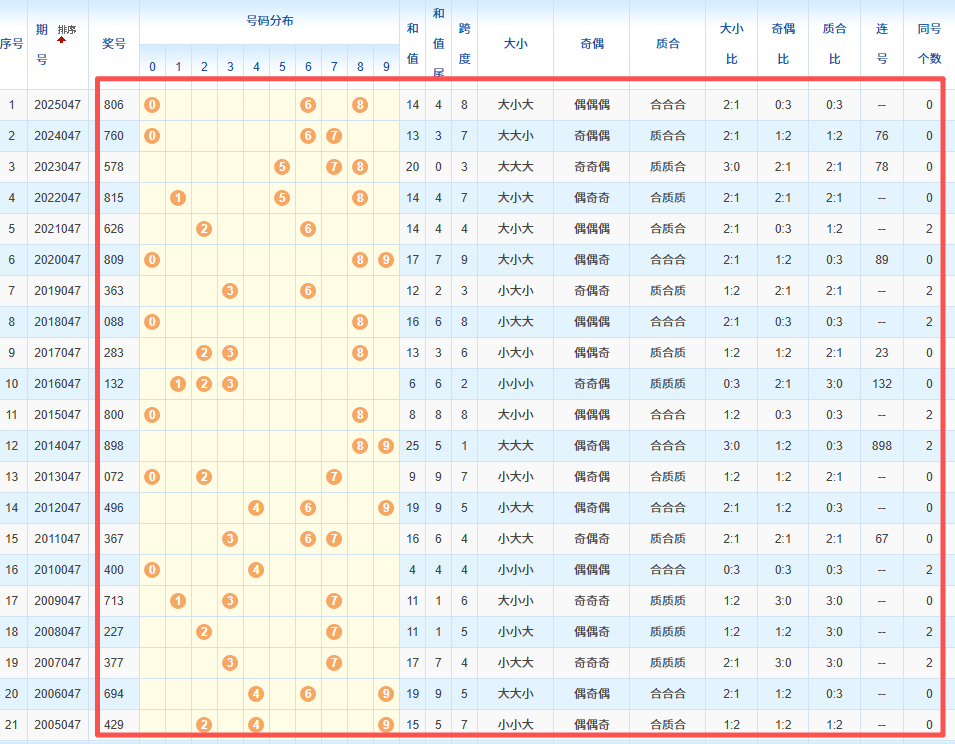Select period number 2020047

[x=57, y=260]
